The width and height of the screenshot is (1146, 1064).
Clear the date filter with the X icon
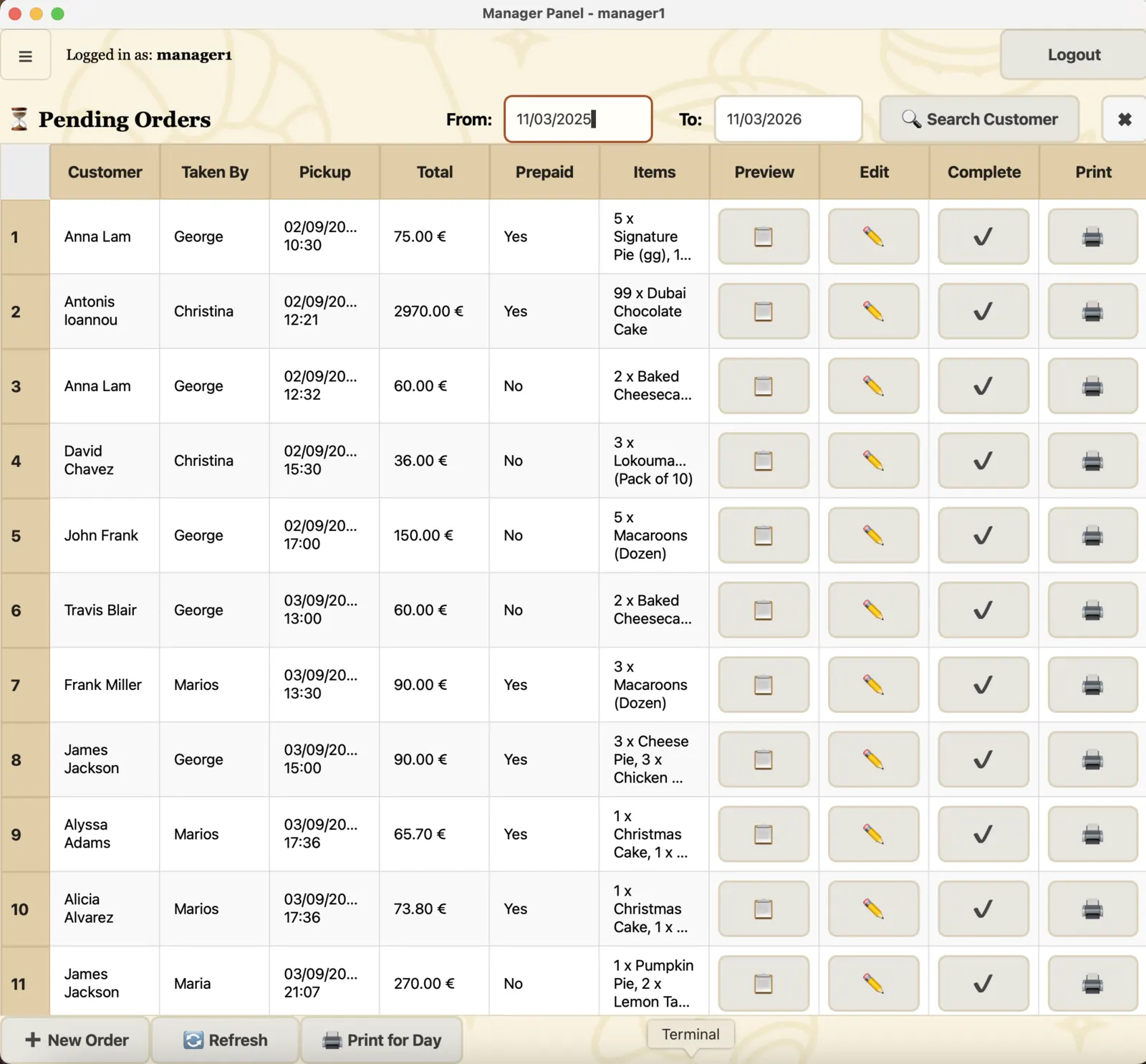coord(1124,119)
